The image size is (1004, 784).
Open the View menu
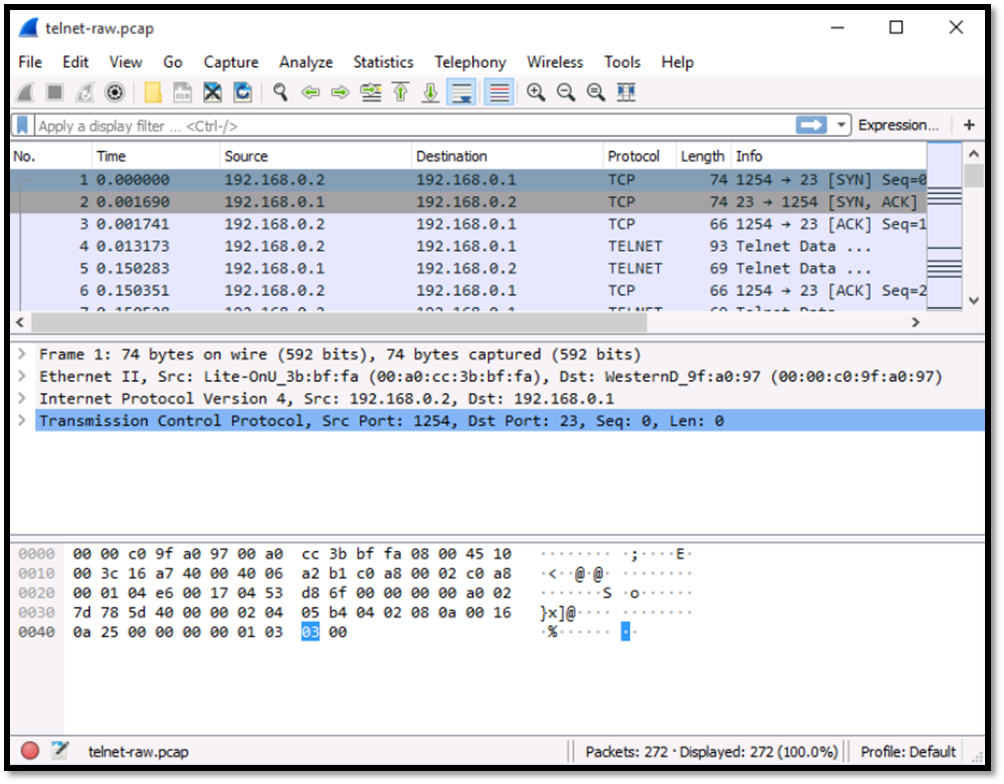point(126,62)
